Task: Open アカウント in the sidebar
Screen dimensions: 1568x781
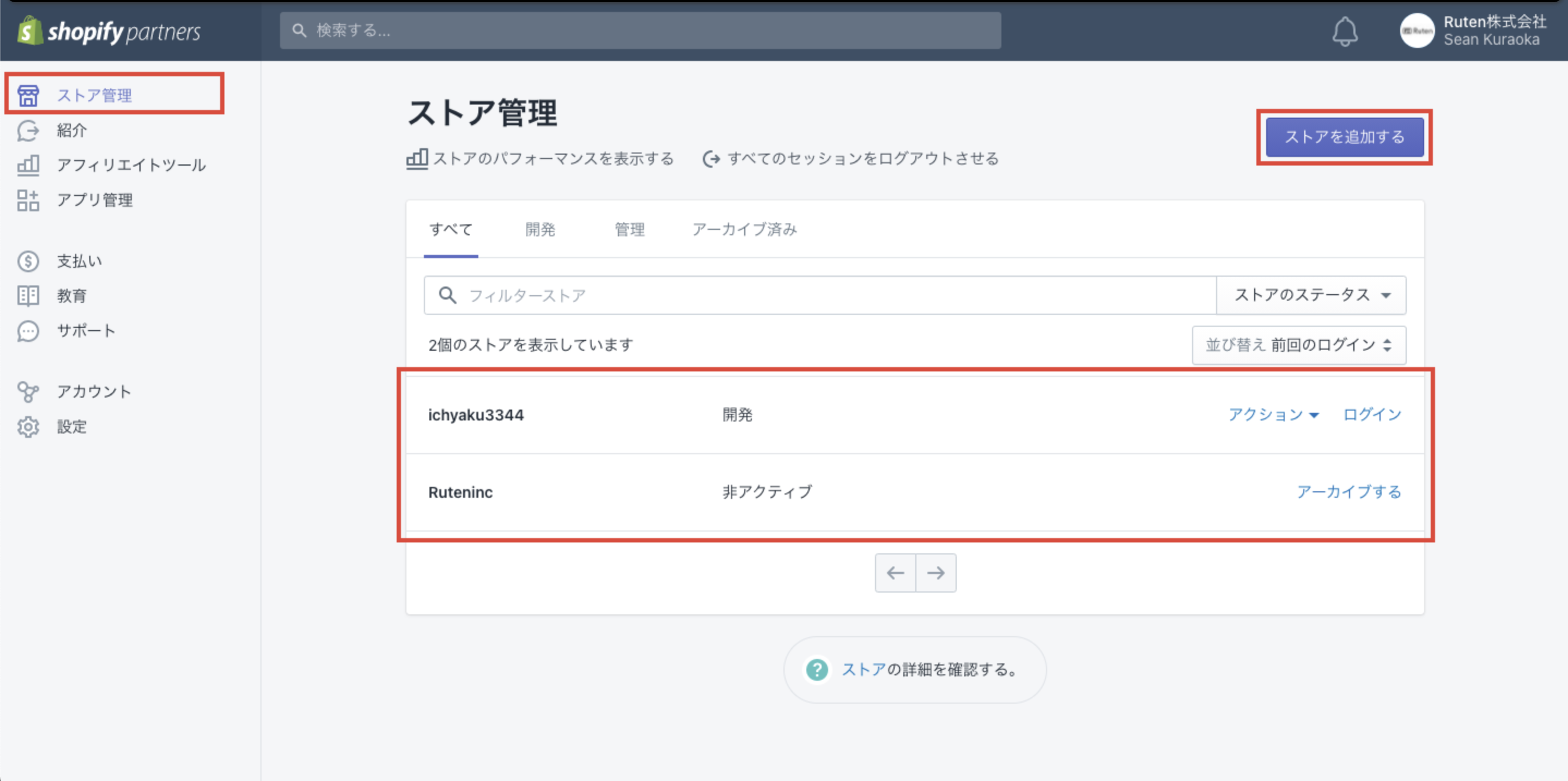Action: click(x=94, y=392)
